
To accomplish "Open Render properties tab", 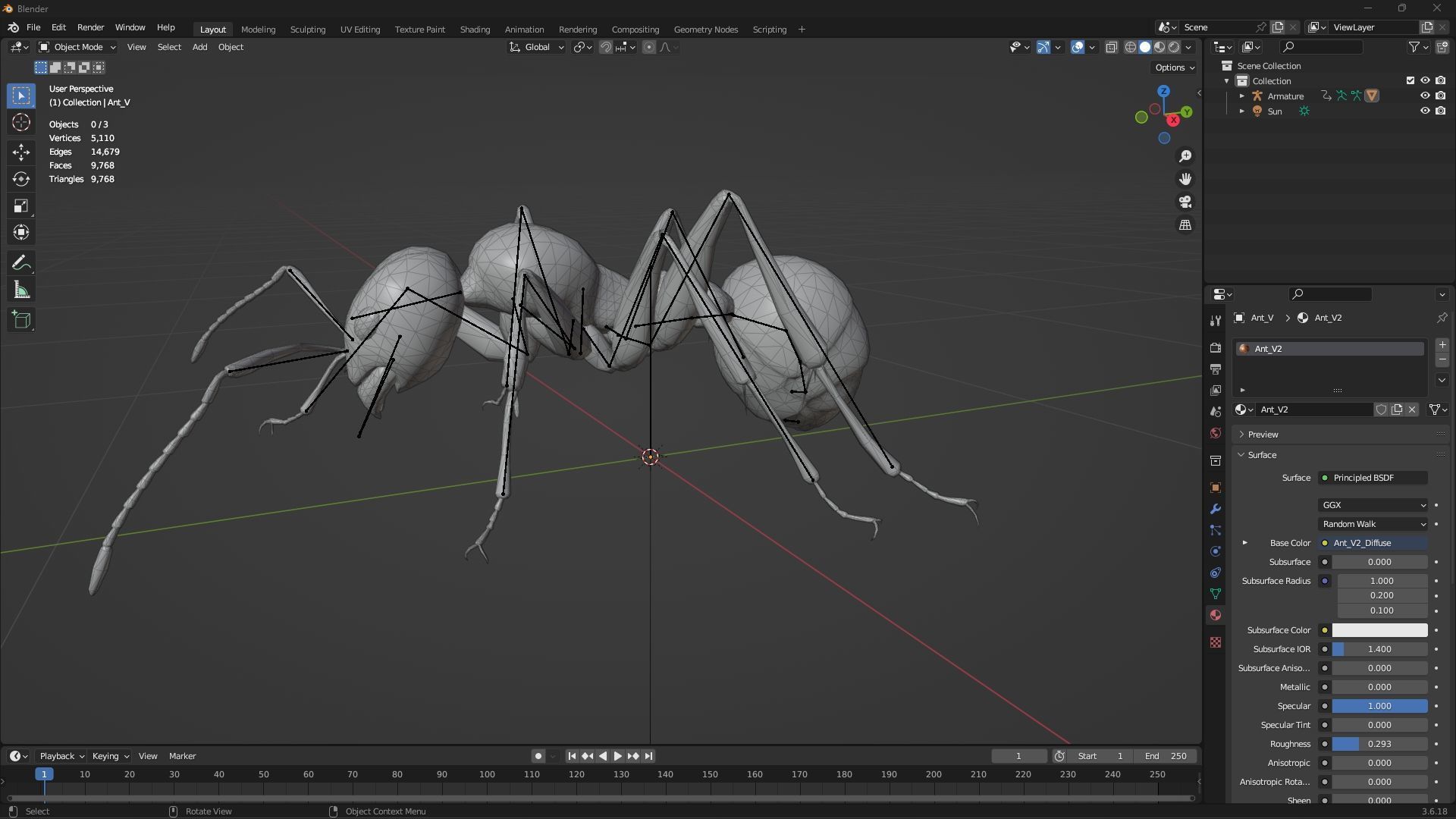I will pos(1216,347).
